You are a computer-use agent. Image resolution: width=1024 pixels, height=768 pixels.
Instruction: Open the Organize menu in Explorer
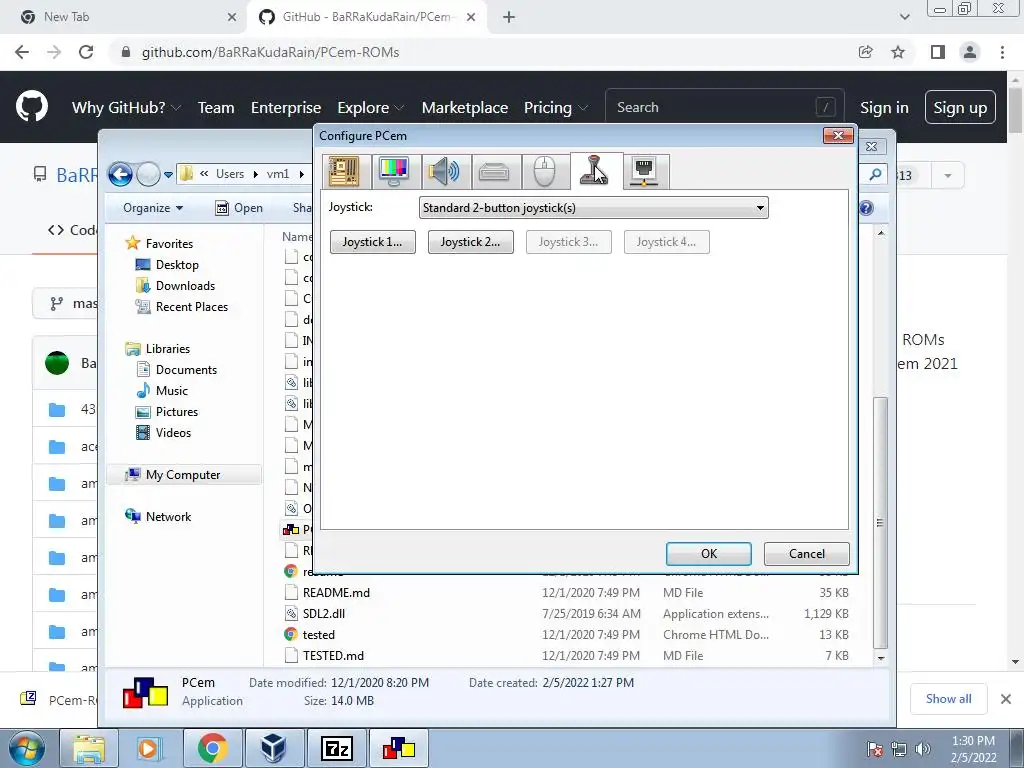153,208
